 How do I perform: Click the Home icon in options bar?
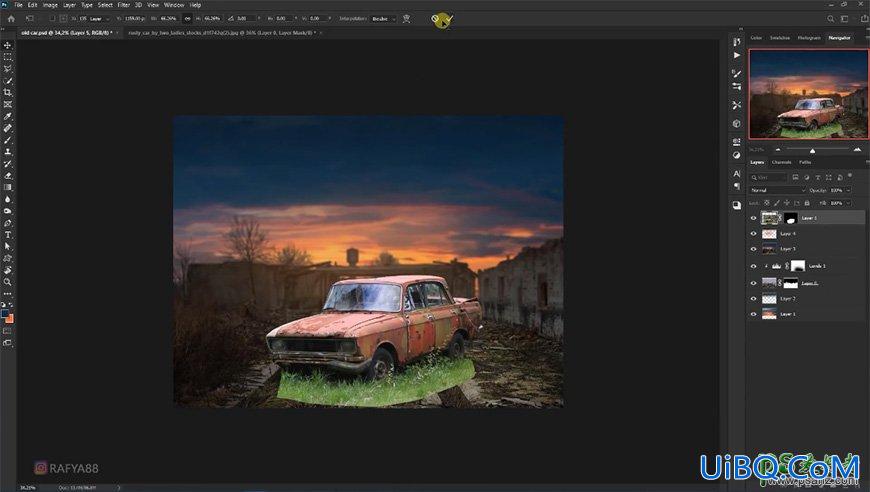point(11,19)
